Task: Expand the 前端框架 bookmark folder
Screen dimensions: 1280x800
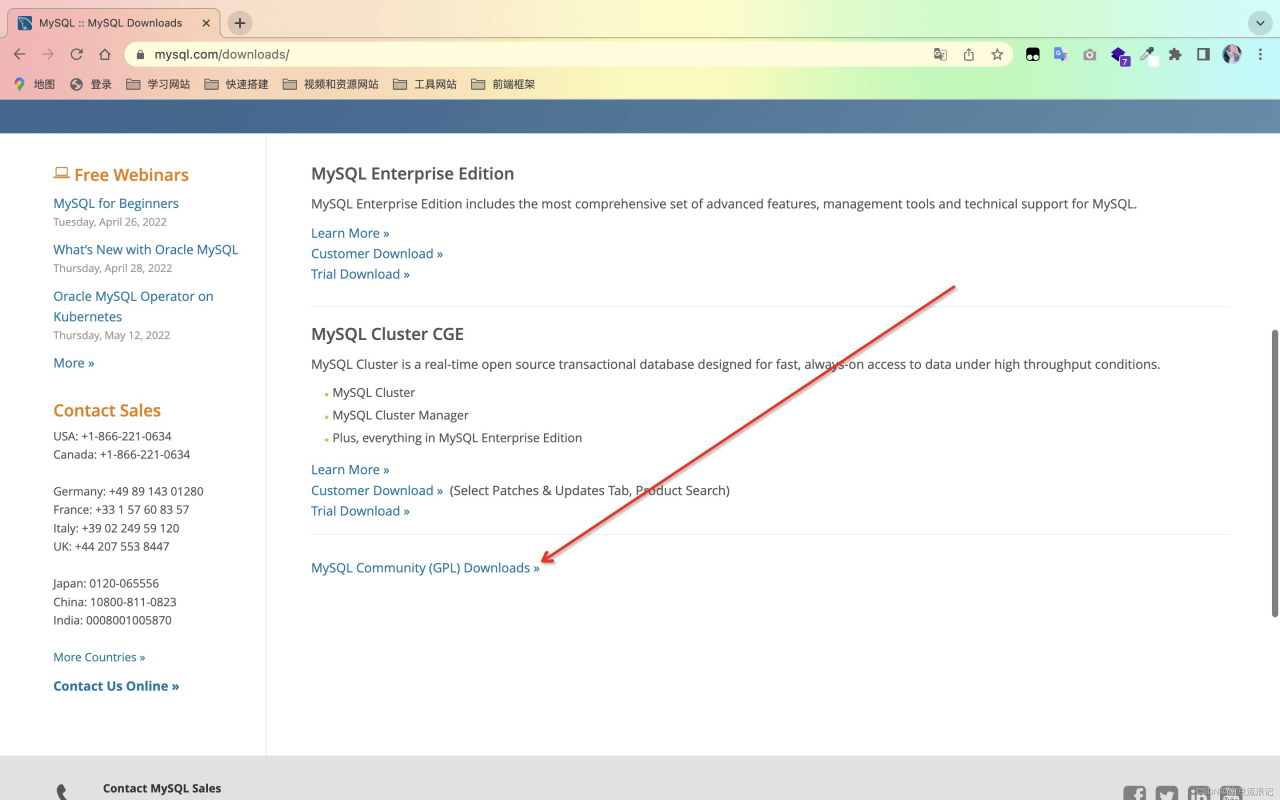Action: point(503,84)
